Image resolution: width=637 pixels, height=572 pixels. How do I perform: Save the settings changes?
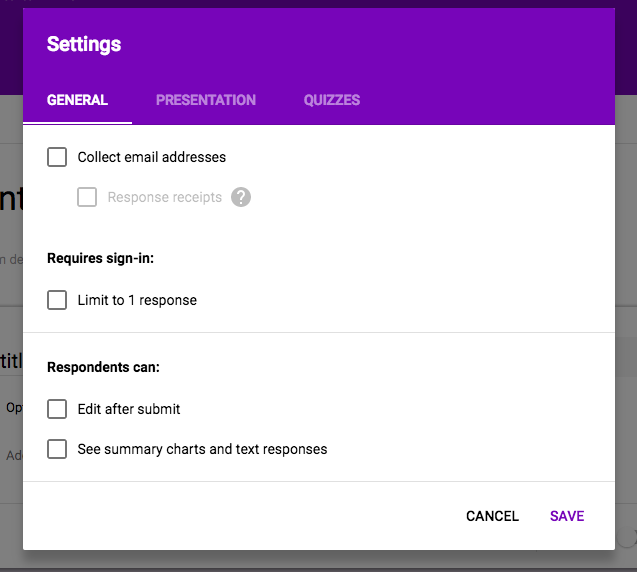pos(567,516)
